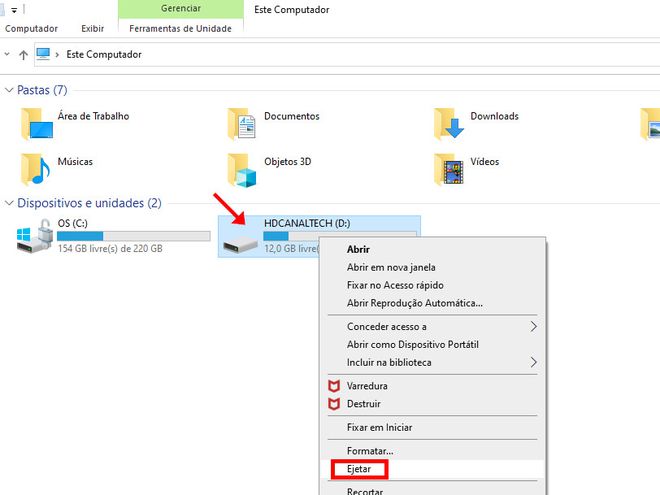This screenshot has height=495, width=660.
Task: Click the Documentos folder name label
Action: tap(292, 116)
